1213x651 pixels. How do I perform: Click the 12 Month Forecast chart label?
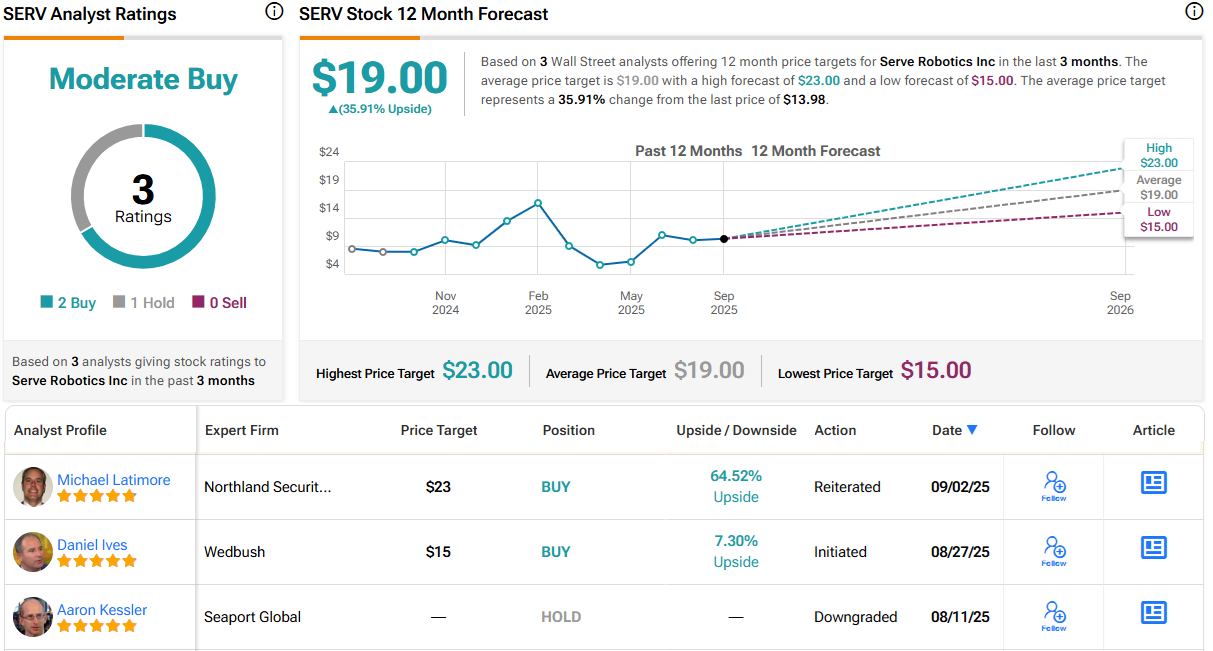[816, 151]
